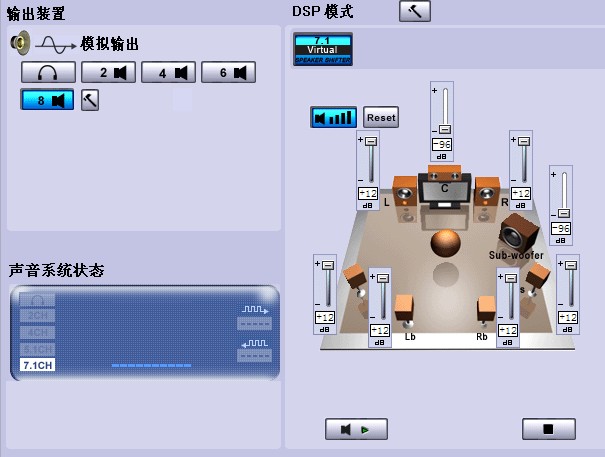
Task: Click the front right speaker R
Action: pos(486,195)
